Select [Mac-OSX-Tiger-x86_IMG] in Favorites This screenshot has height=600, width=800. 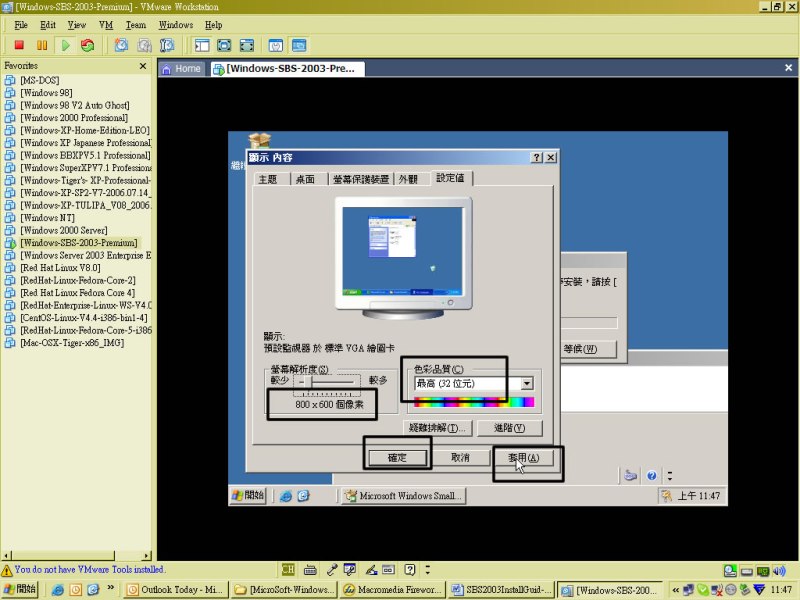click(72, 343)
